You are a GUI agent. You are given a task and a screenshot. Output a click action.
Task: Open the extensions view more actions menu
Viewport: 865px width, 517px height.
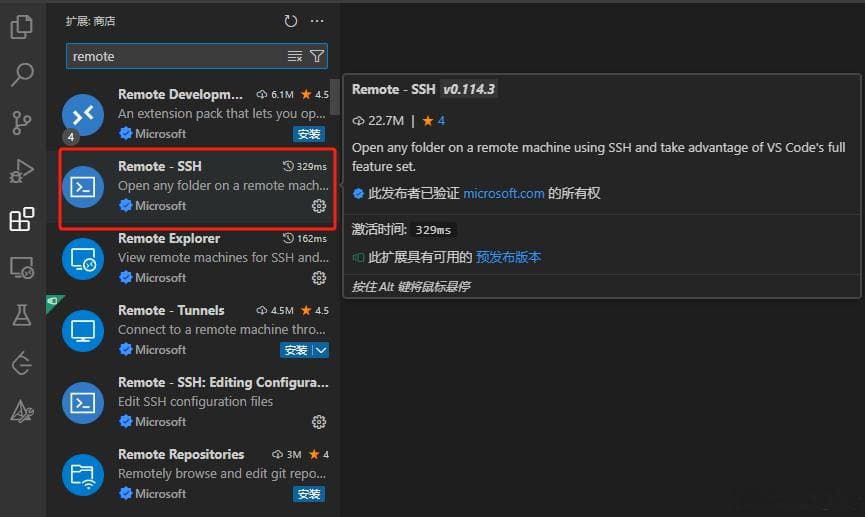(317, 21)
